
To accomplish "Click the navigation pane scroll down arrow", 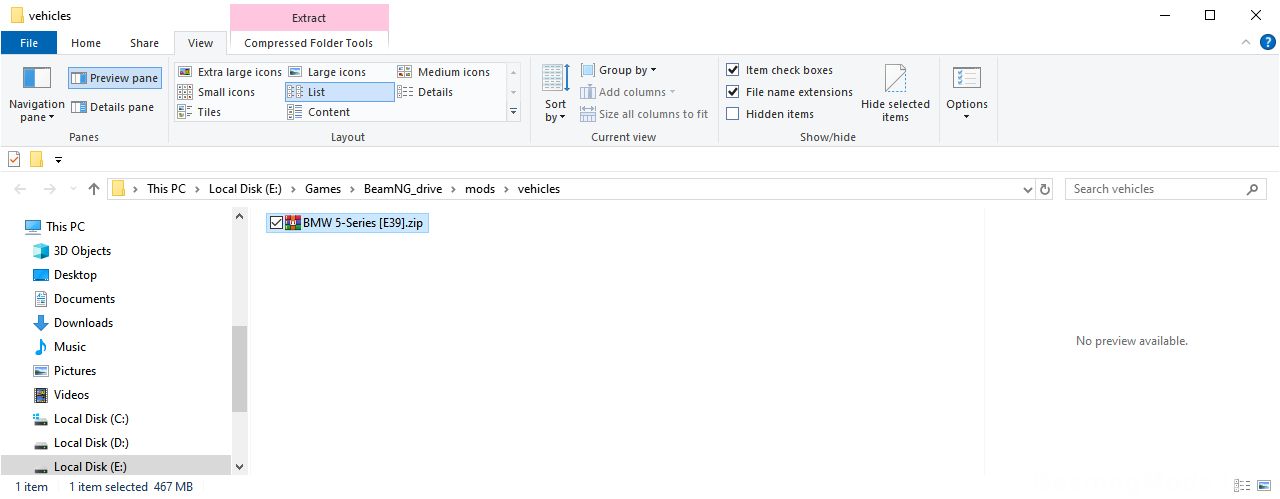I will 239,466.
